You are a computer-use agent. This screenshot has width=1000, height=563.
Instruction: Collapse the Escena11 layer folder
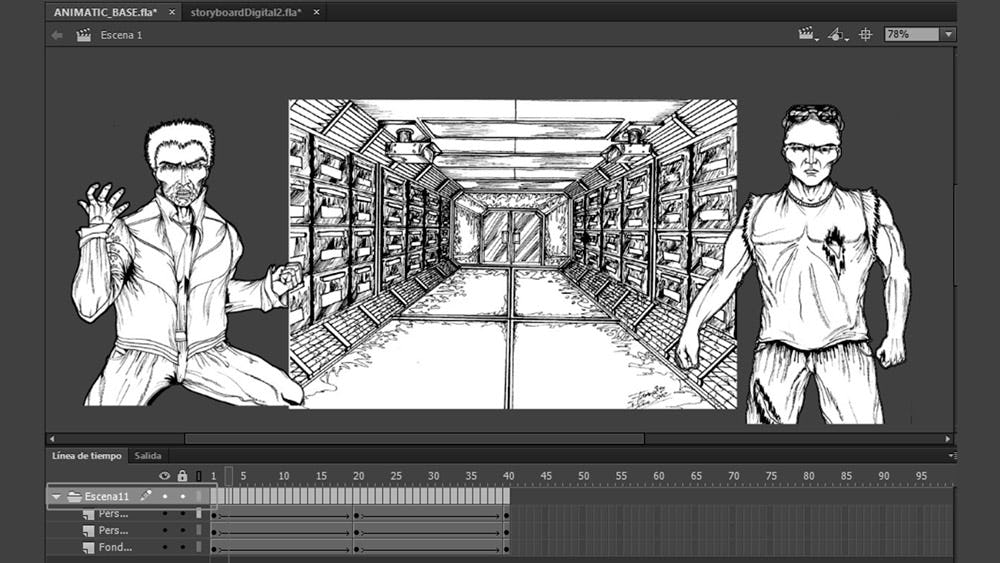(x=57, y=496)
